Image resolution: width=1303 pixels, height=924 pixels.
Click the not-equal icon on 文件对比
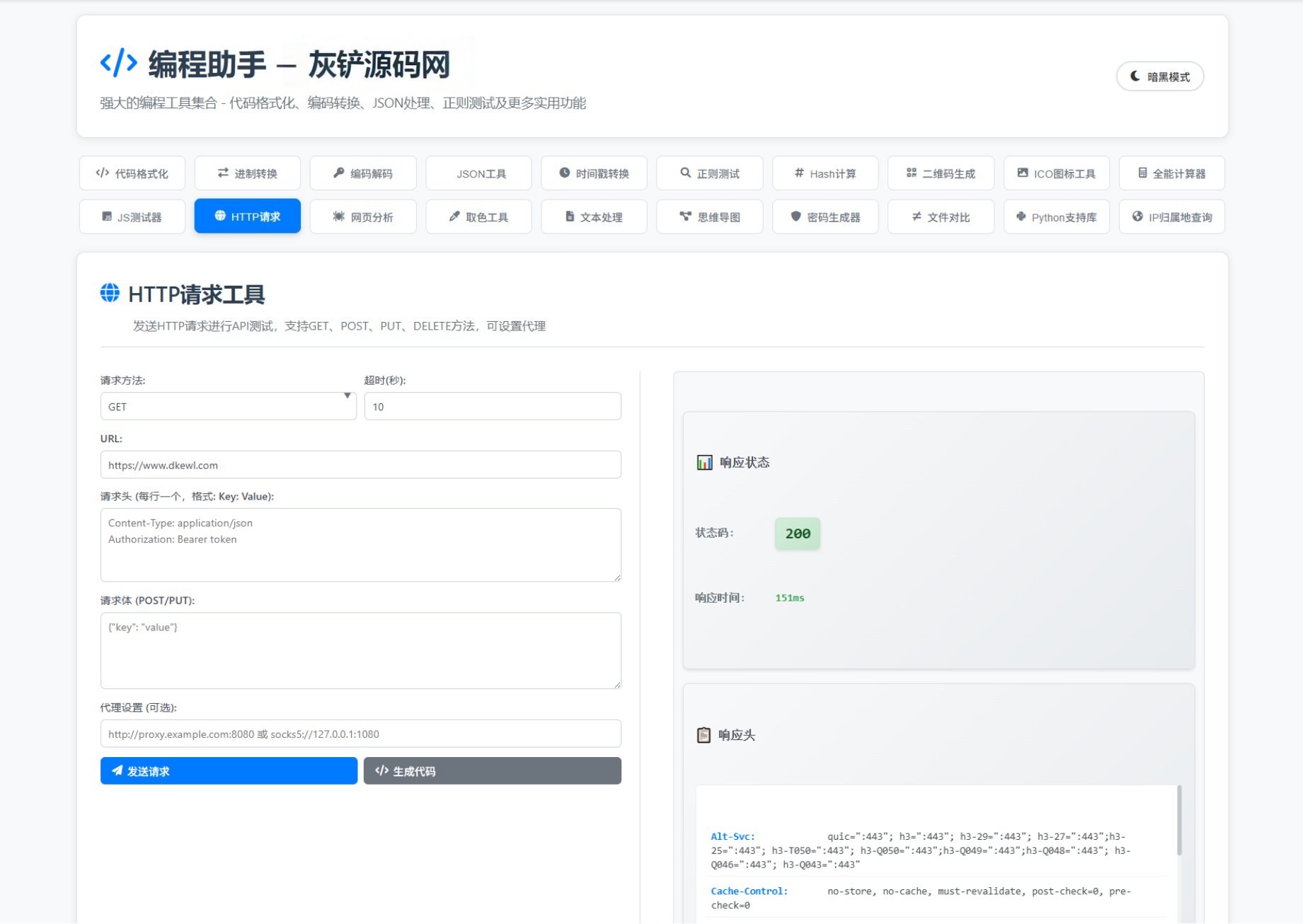917,216
